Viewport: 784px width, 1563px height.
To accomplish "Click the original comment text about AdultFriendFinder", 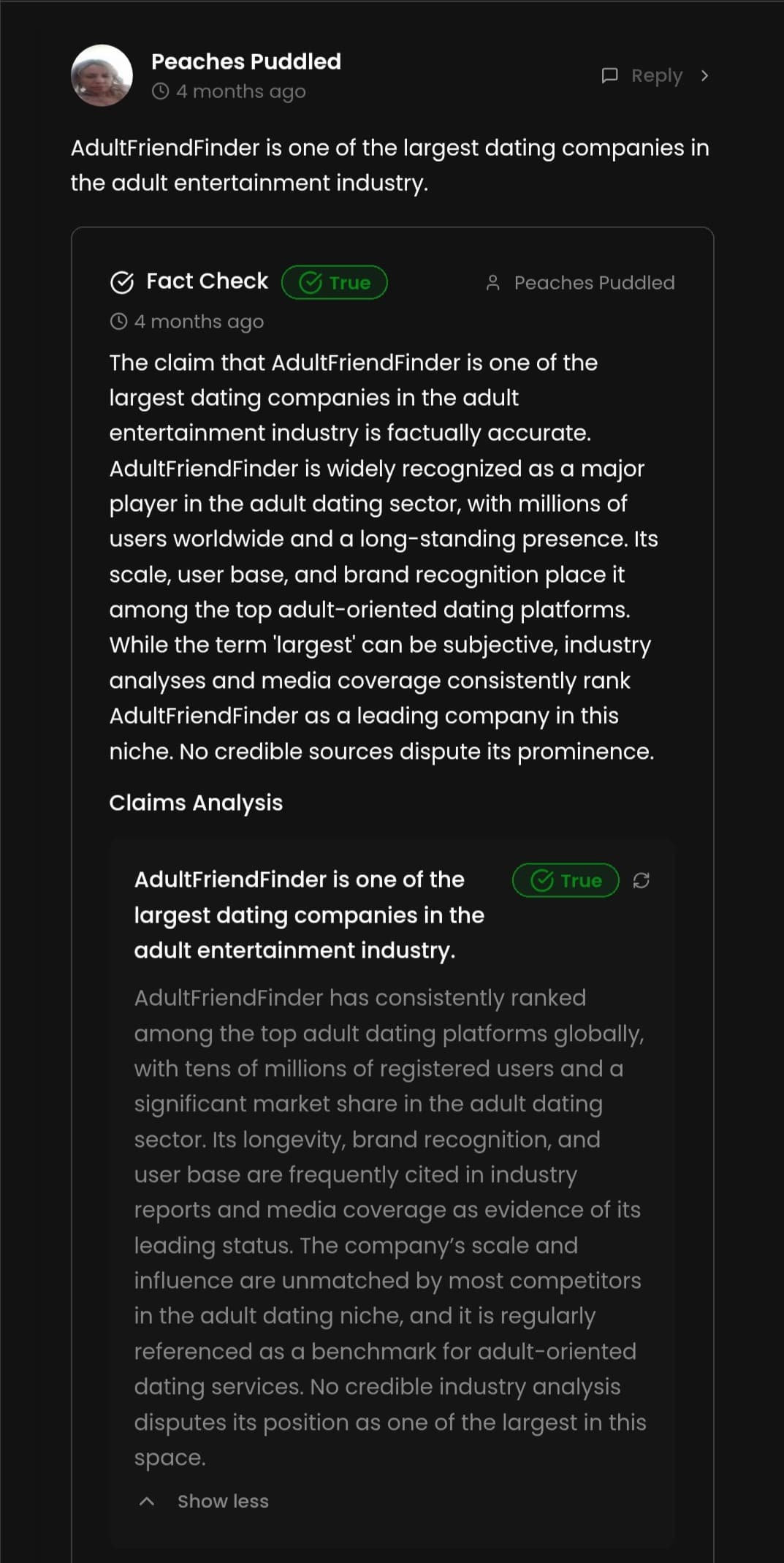I will pyautogui.click(x=389, y=165).
